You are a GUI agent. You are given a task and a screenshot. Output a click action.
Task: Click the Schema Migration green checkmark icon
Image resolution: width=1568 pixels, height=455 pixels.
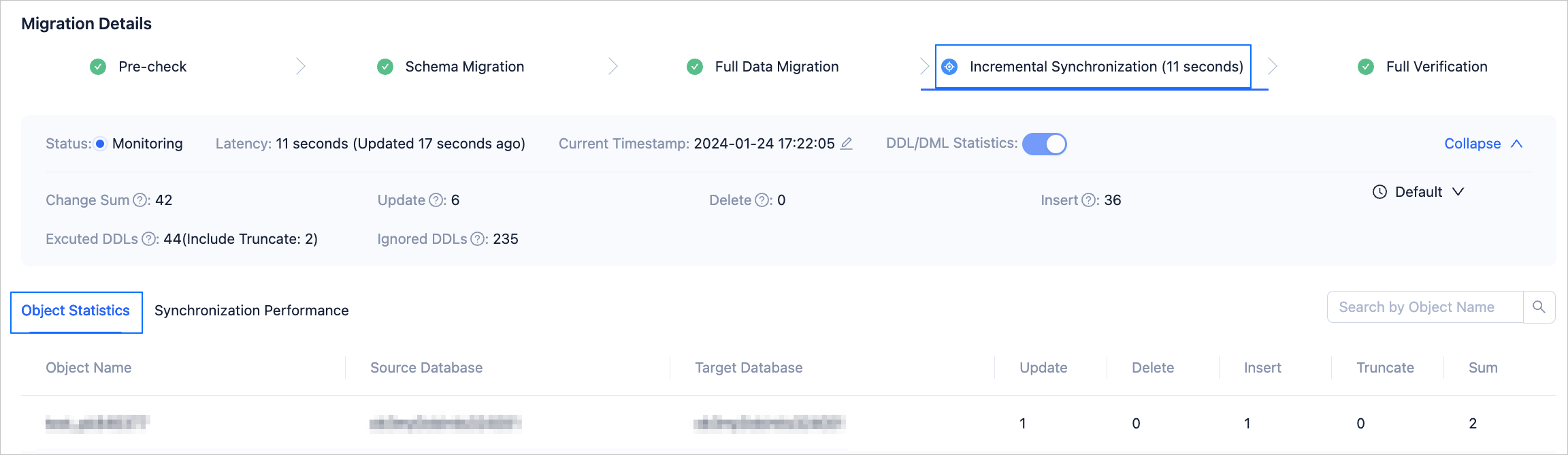385,67
